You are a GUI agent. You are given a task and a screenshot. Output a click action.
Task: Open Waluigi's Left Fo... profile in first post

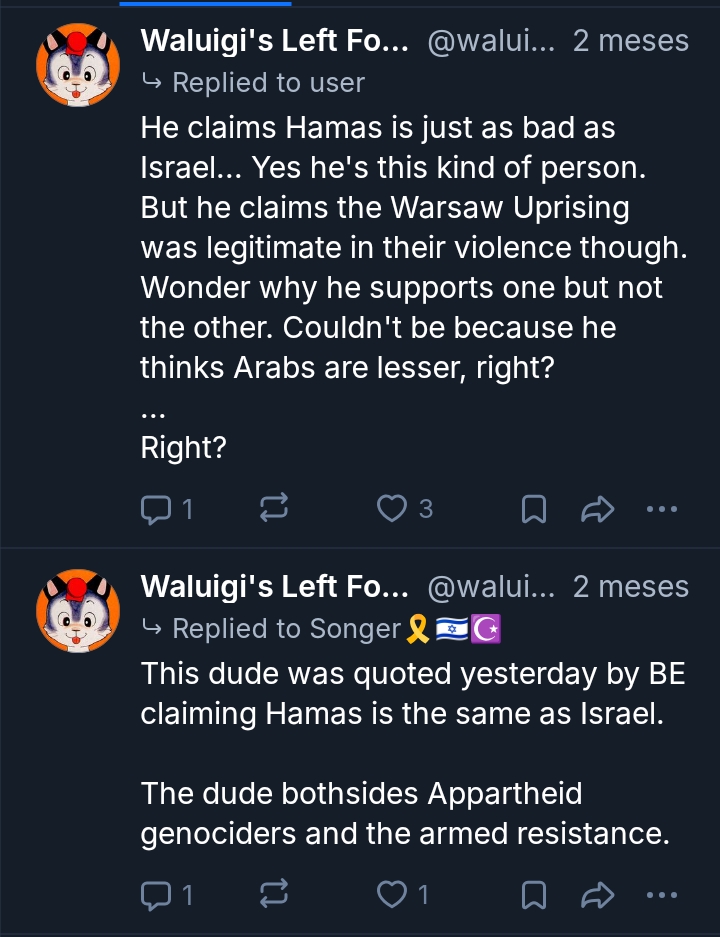[x=274, y=41]
